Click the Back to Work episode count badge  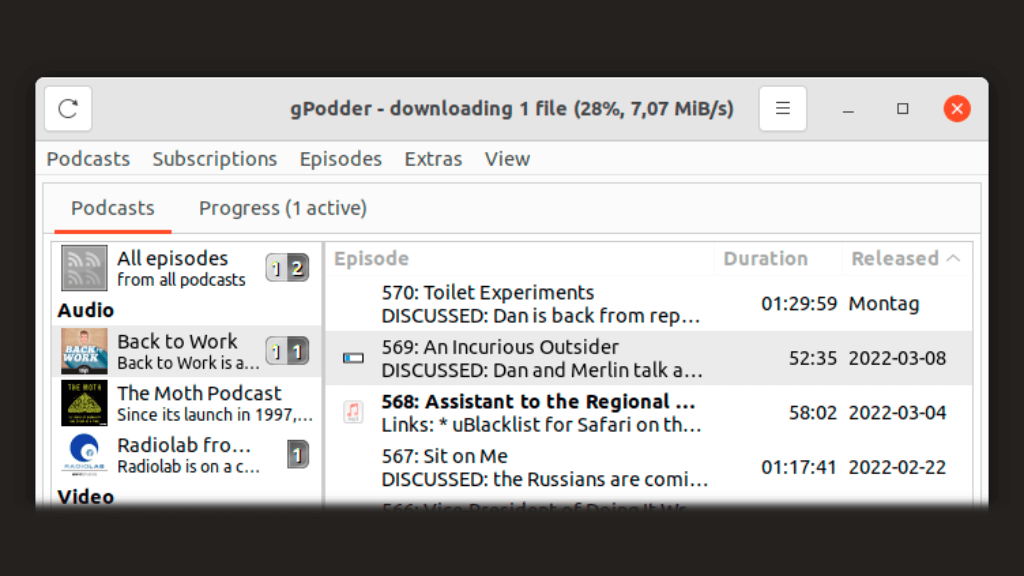tap(287, 351)
